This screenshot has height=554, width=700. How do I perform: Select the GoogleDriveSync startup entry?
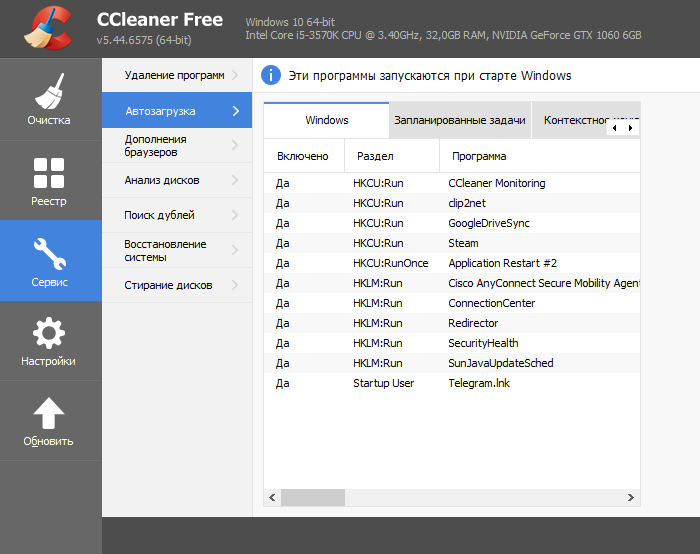pyautogui.click(x=452, y=223)
